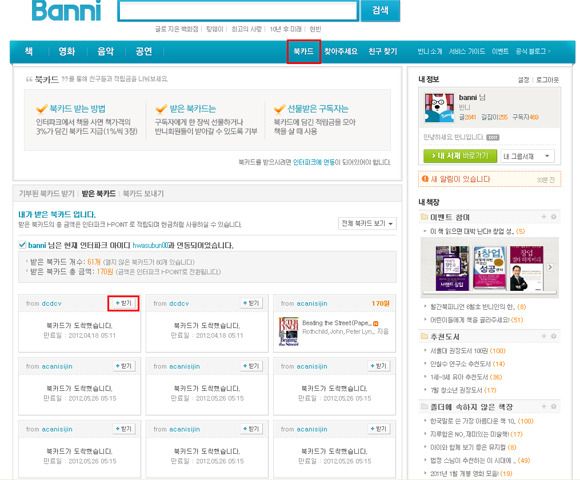Open the 공연 navigation menu

click(x=144, y=51)
